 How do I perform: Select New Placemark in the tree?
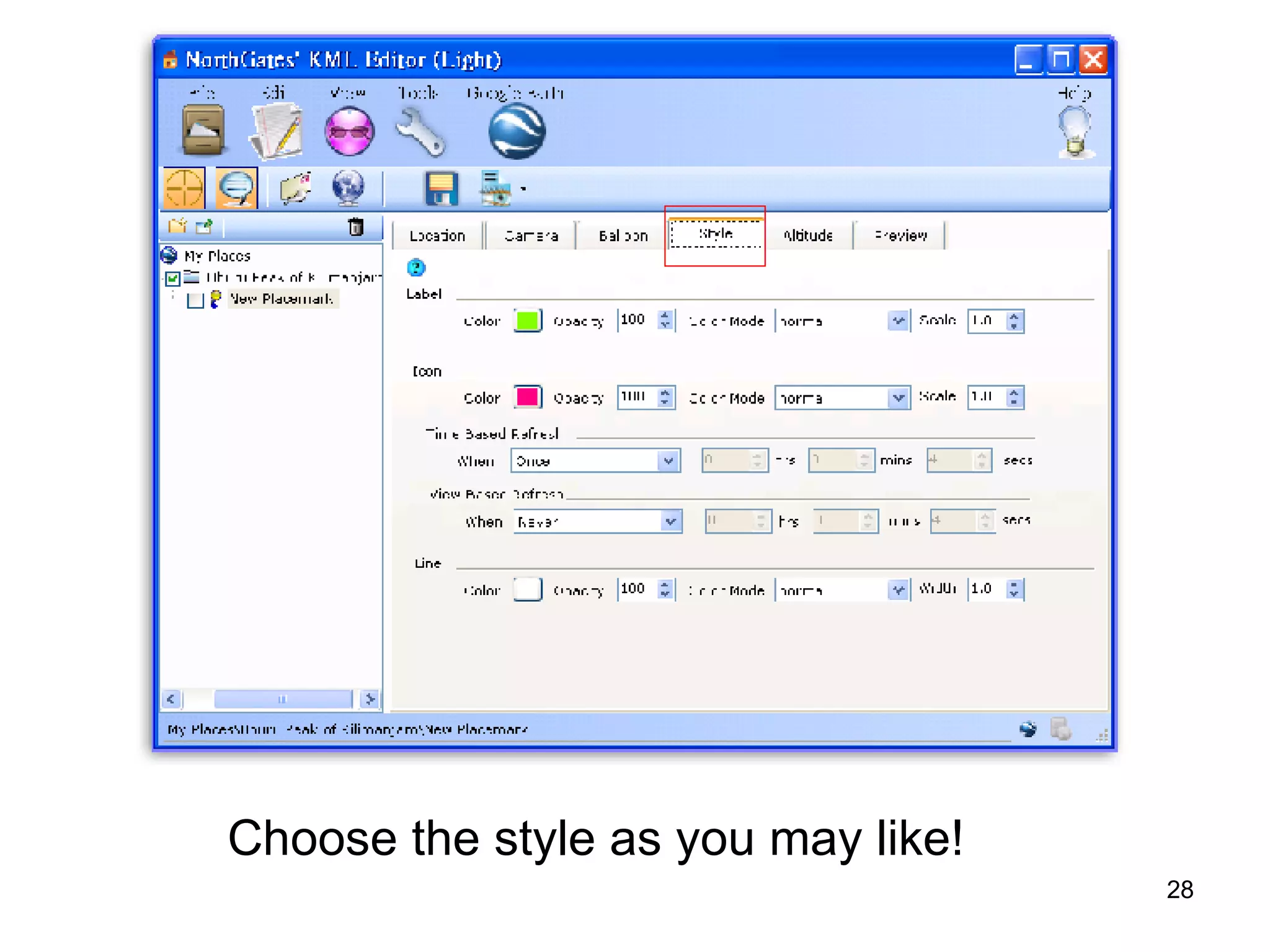click(x=282, y=299)
